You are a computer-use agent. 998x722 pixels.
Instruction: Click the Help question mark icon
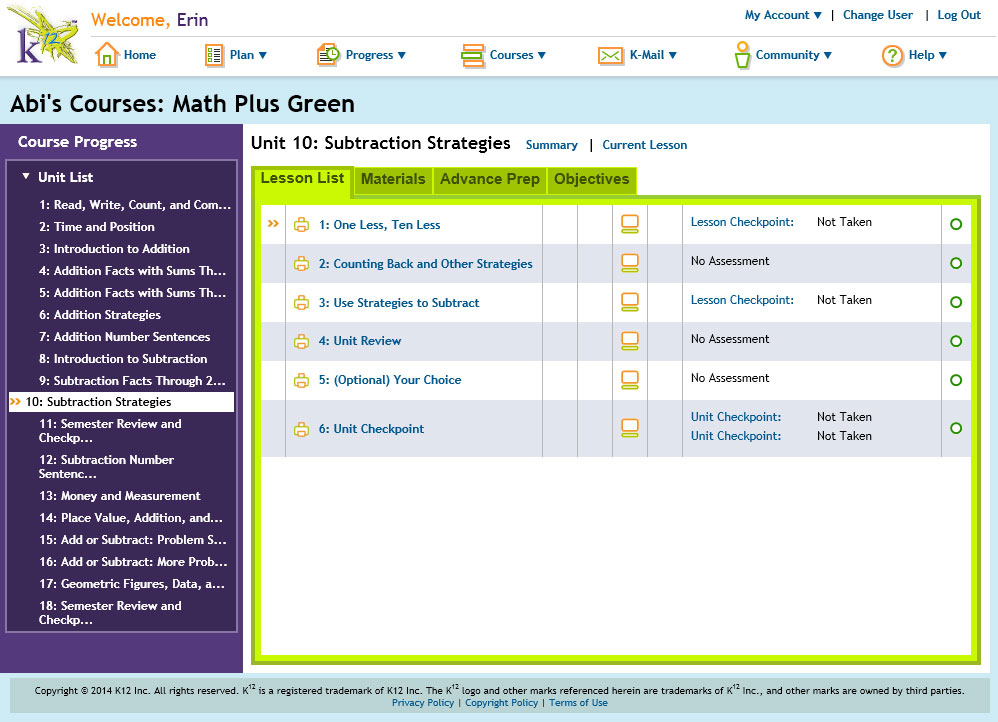892,55
